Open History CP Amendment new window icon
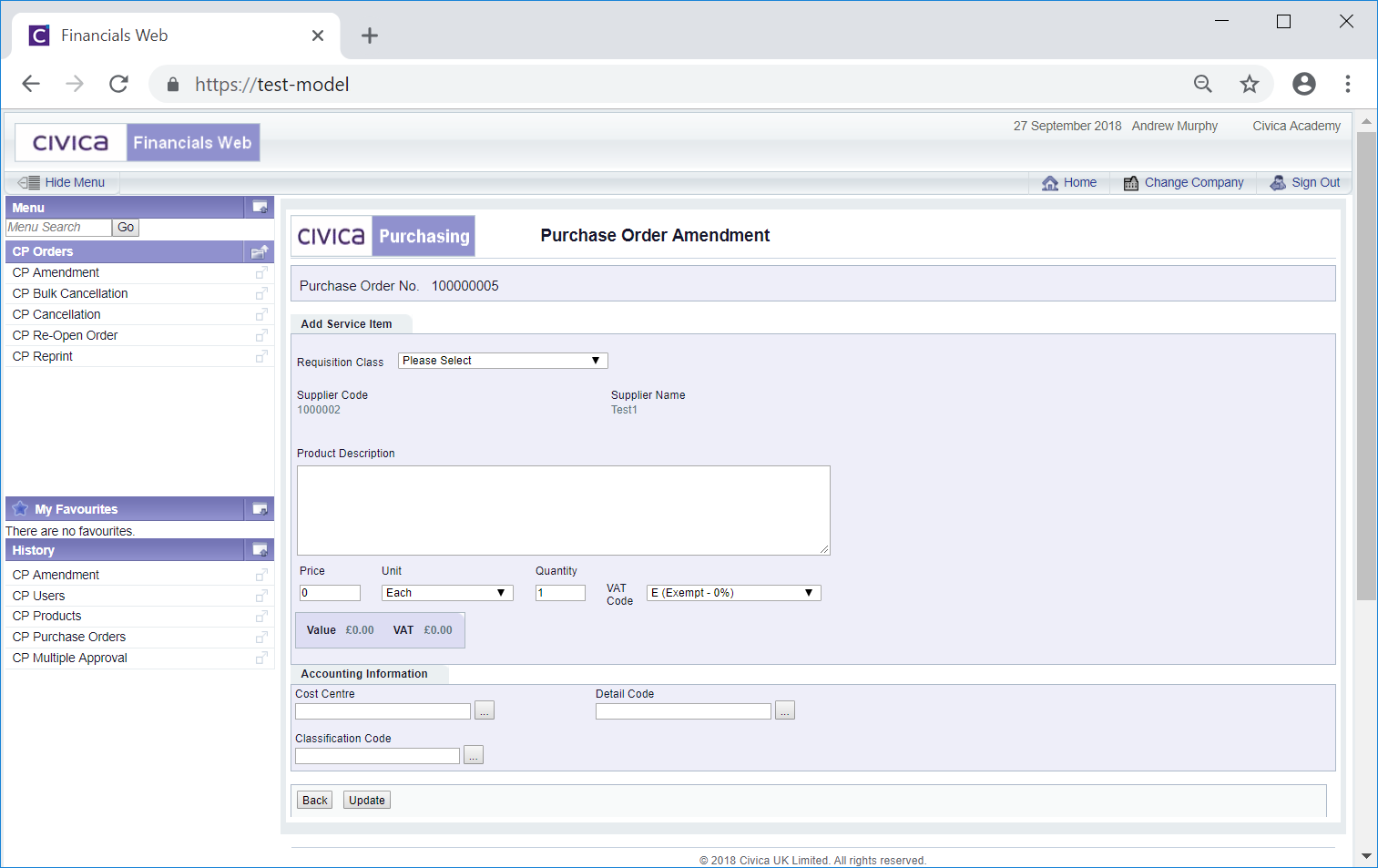 [x=261, y=575]
